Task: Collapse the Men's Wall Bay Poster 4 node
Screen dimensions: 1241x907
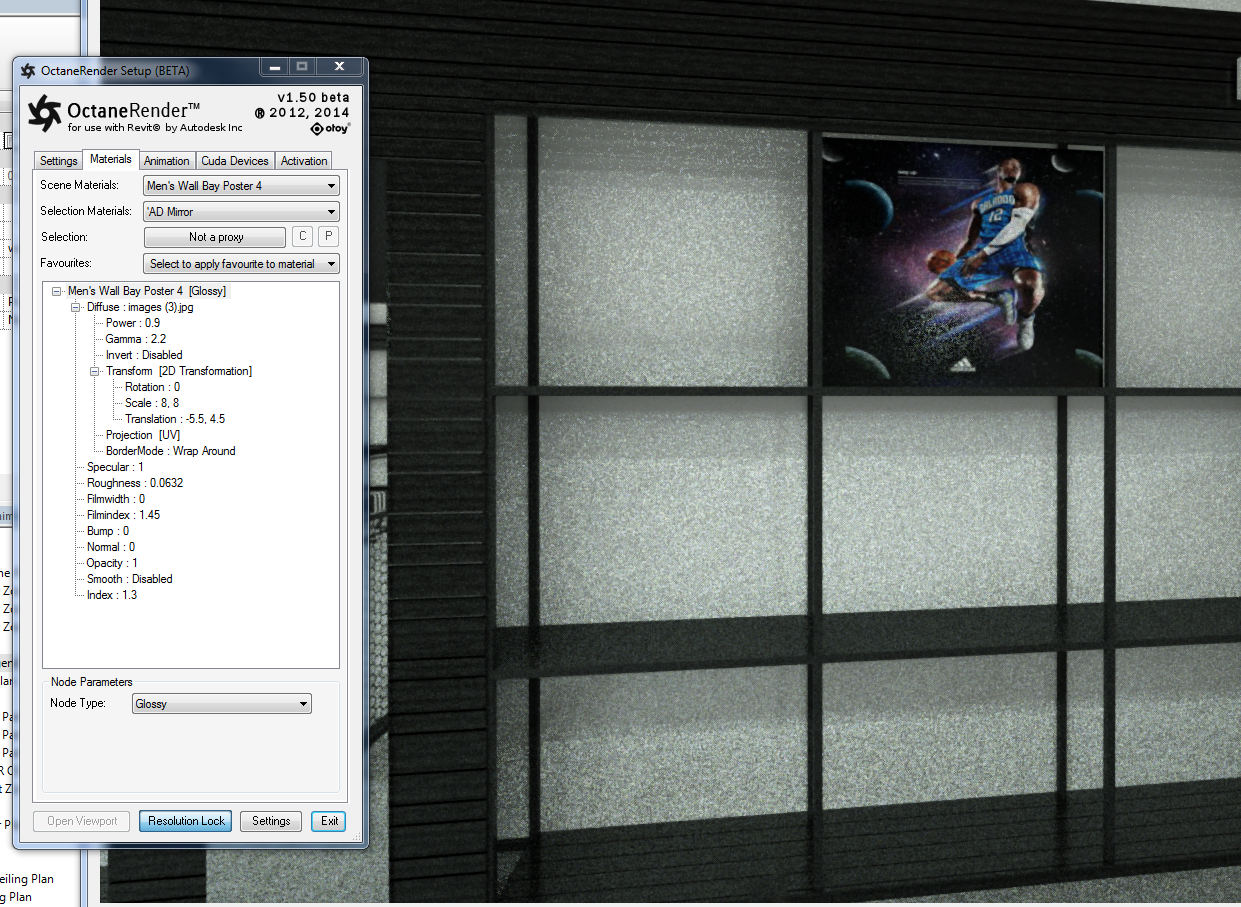Action: [57, 291]
